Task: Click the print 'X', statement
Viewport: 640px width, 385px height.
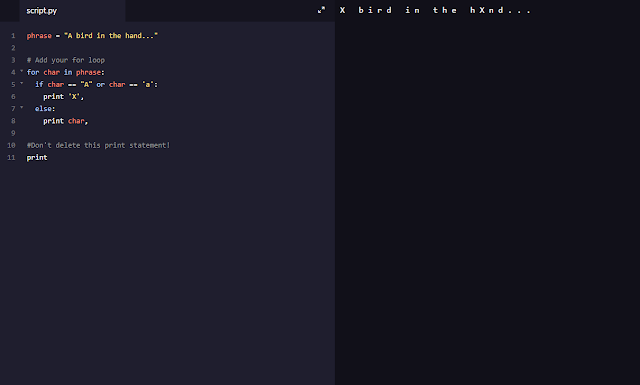Action: coord(63,97)
